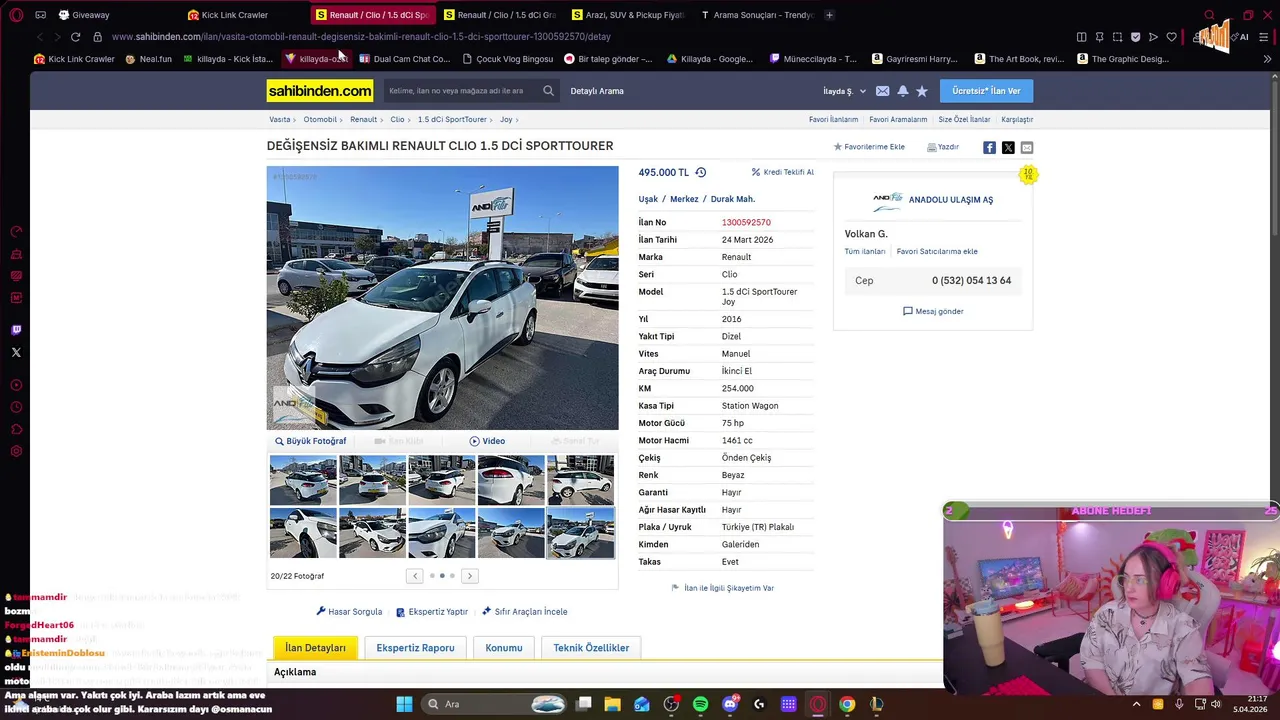Open the Konum tab
This screenshot has width=1280, height=720.
point(504,648)
